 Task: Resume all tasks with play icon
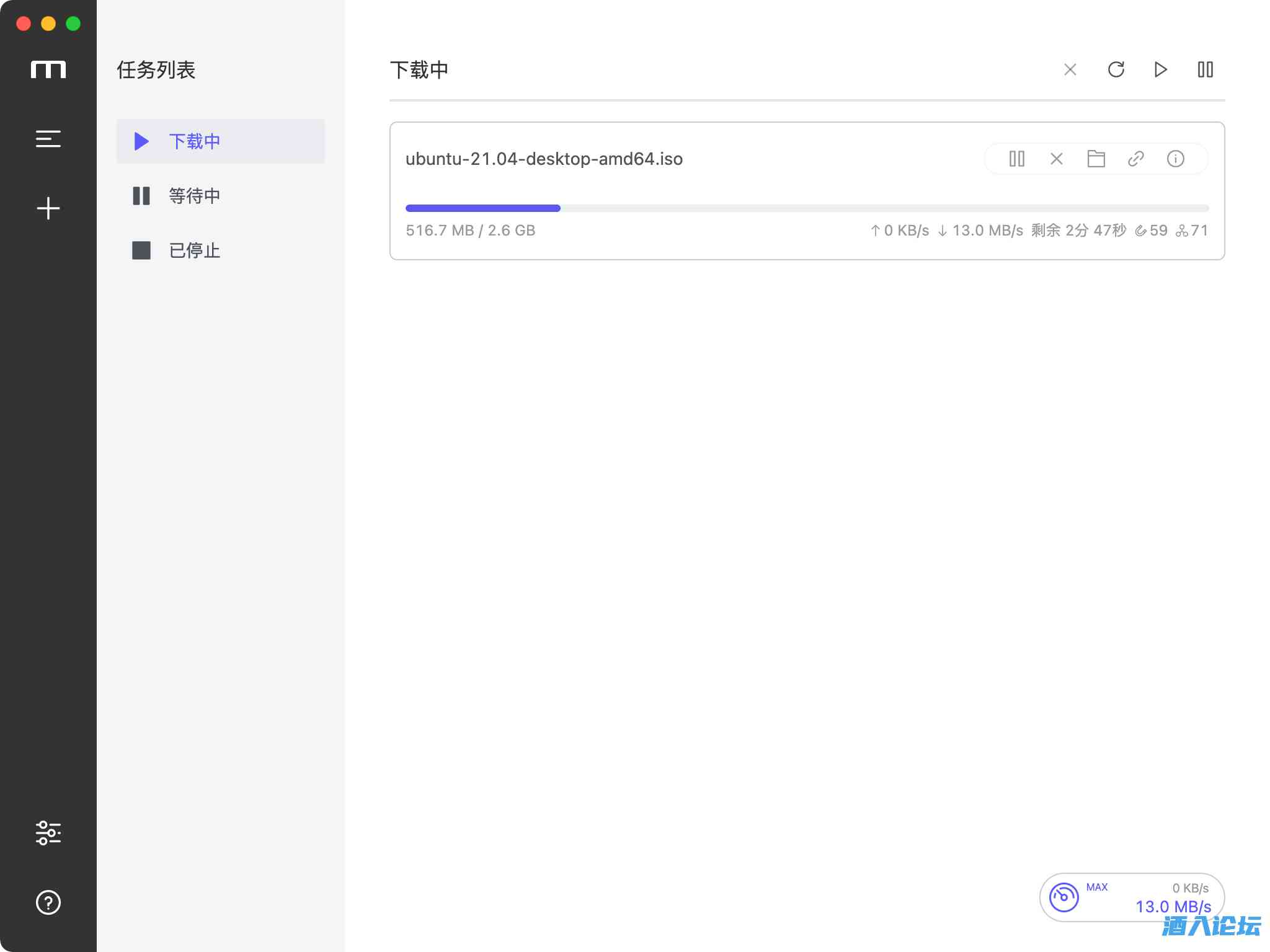click(1161, 69)
